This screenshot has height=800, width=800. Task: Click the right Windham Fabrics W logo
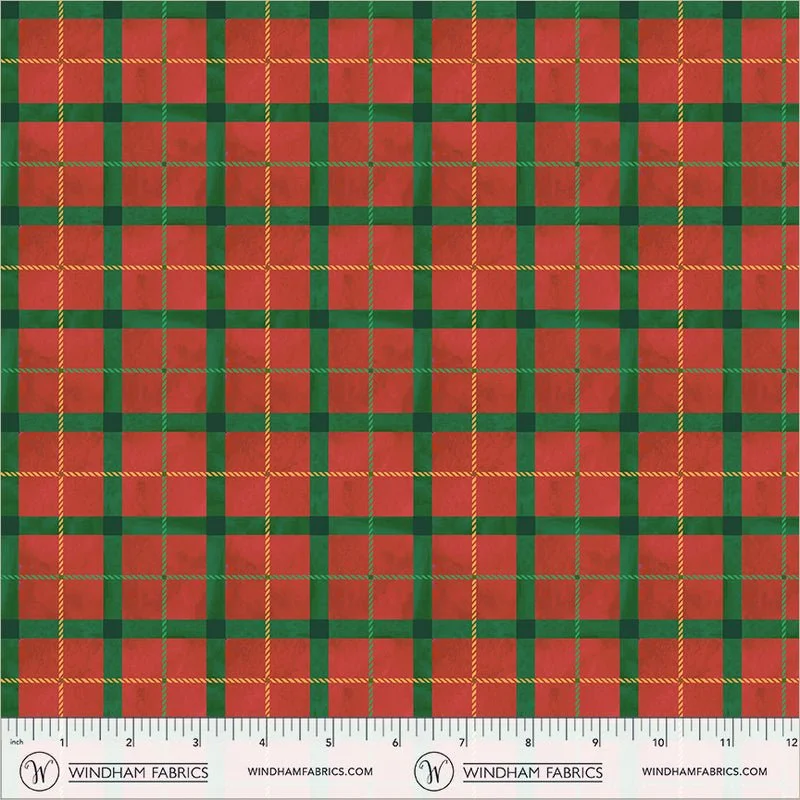[x=434, y=771]
